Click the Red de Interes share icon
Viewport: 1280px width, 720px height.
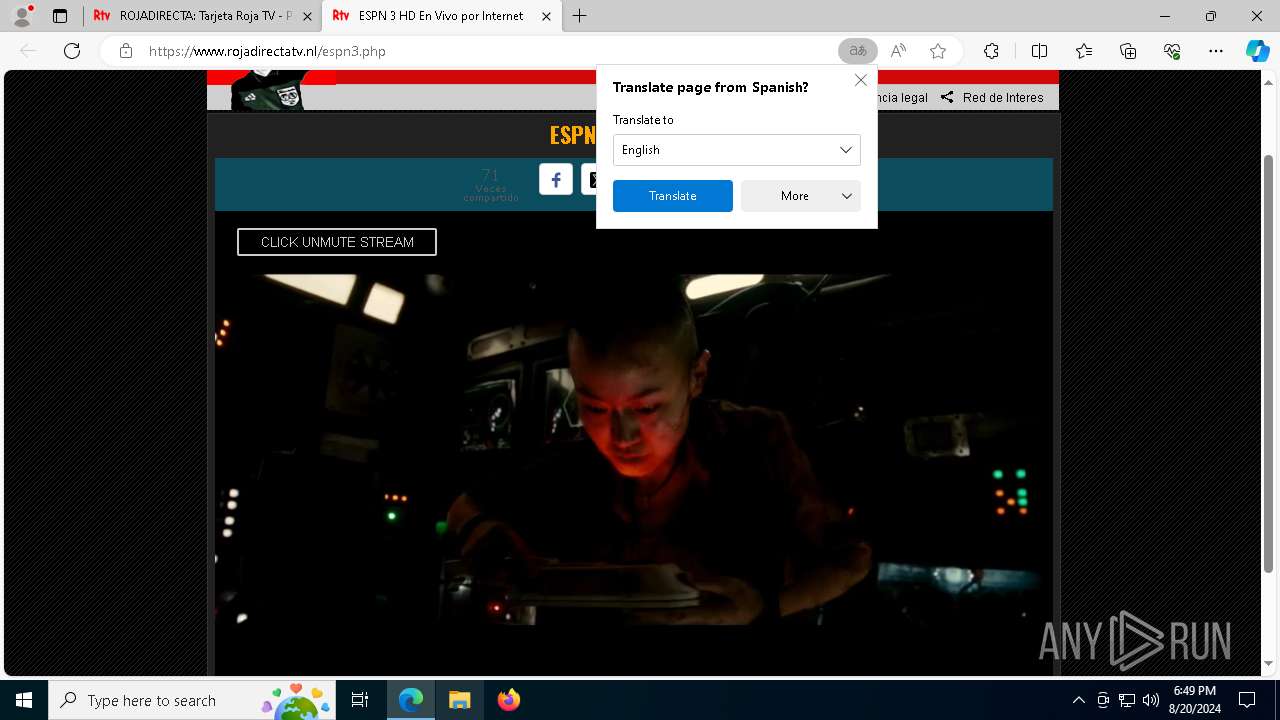click(x=947, y=97)
